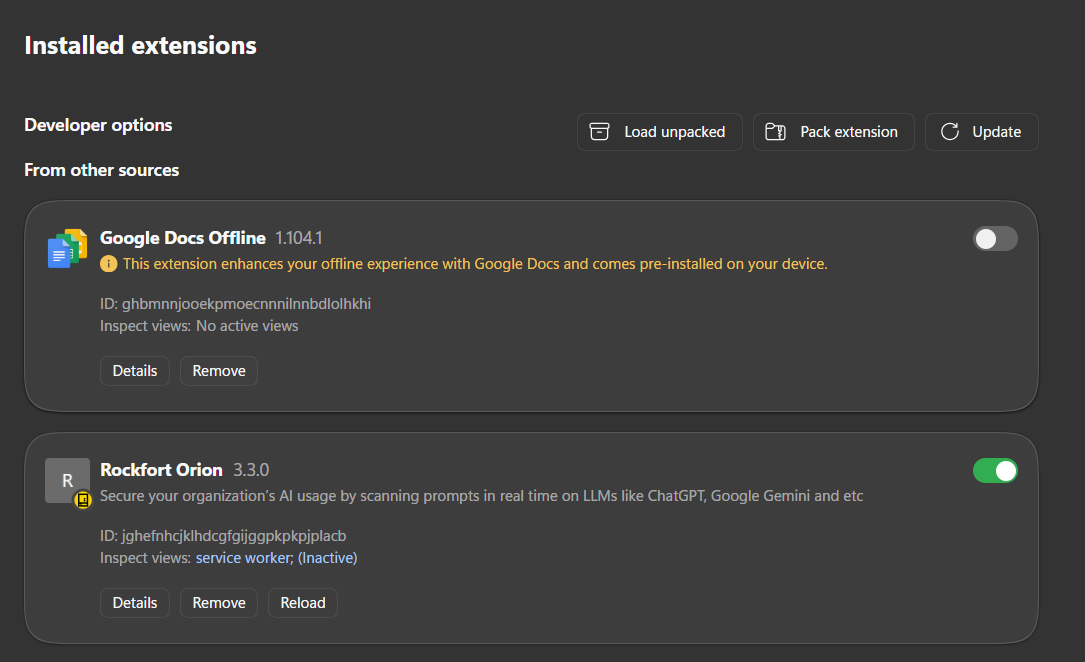Remove the Google Docs Offline extension
Screen dimensions: 1085x662
pyautogui.click(x=219, y=371)
